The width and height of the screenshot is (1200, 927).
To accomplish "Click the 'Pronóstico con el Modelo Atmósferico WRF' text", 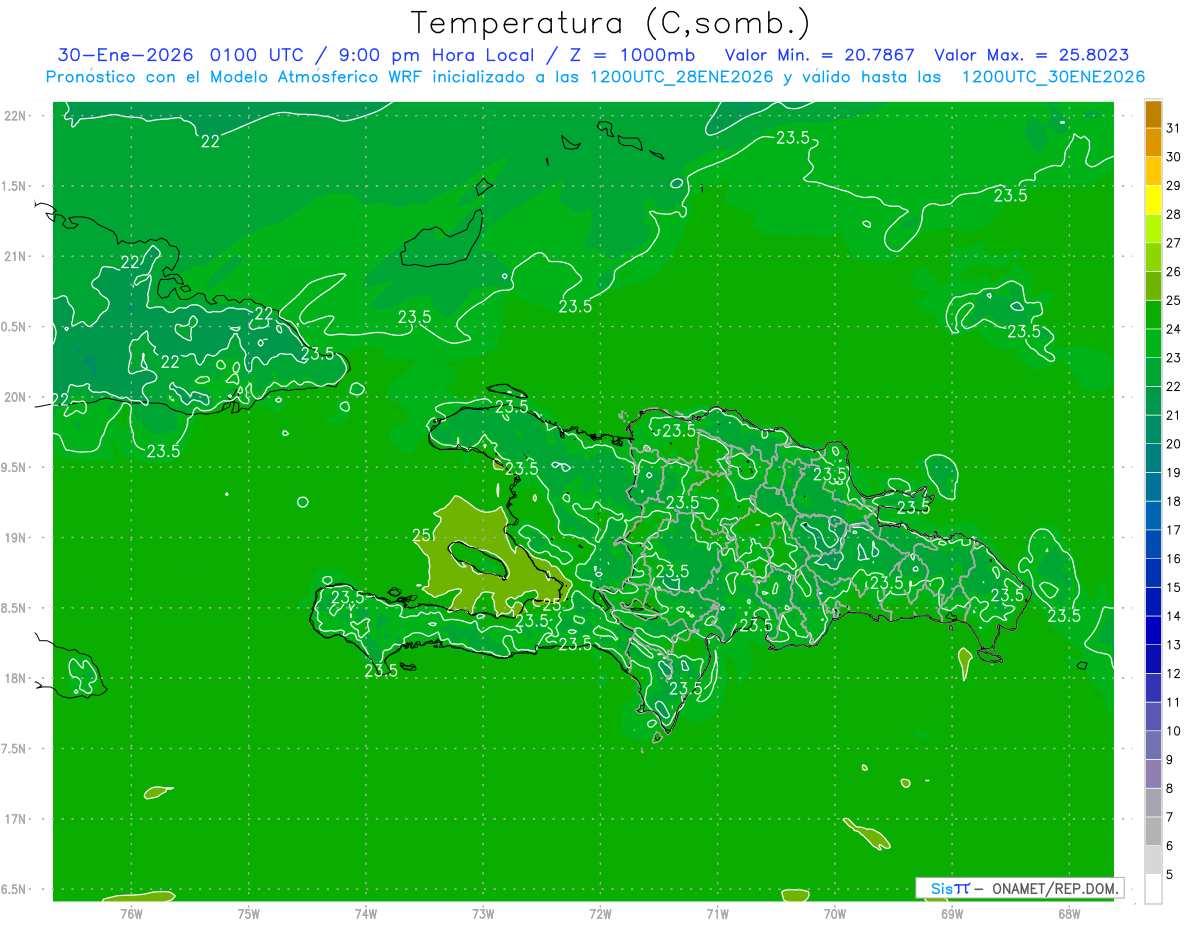I will (x=235, y=77).
